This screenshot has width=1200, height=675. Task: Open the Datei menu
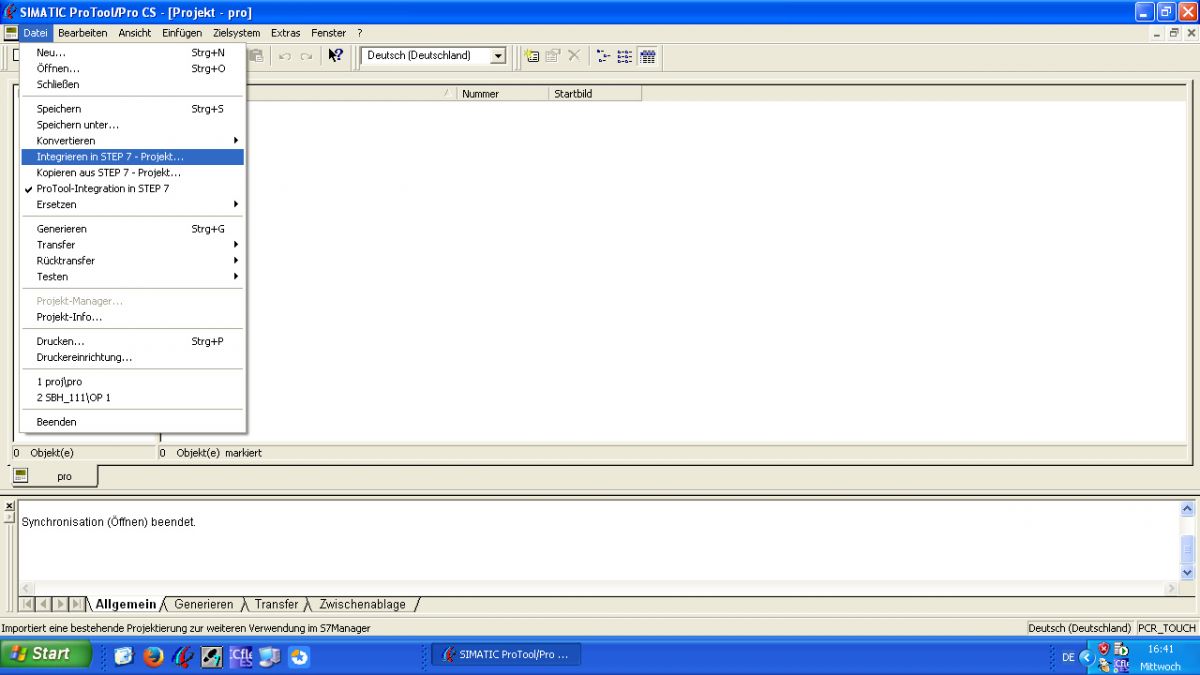[35, 33]
